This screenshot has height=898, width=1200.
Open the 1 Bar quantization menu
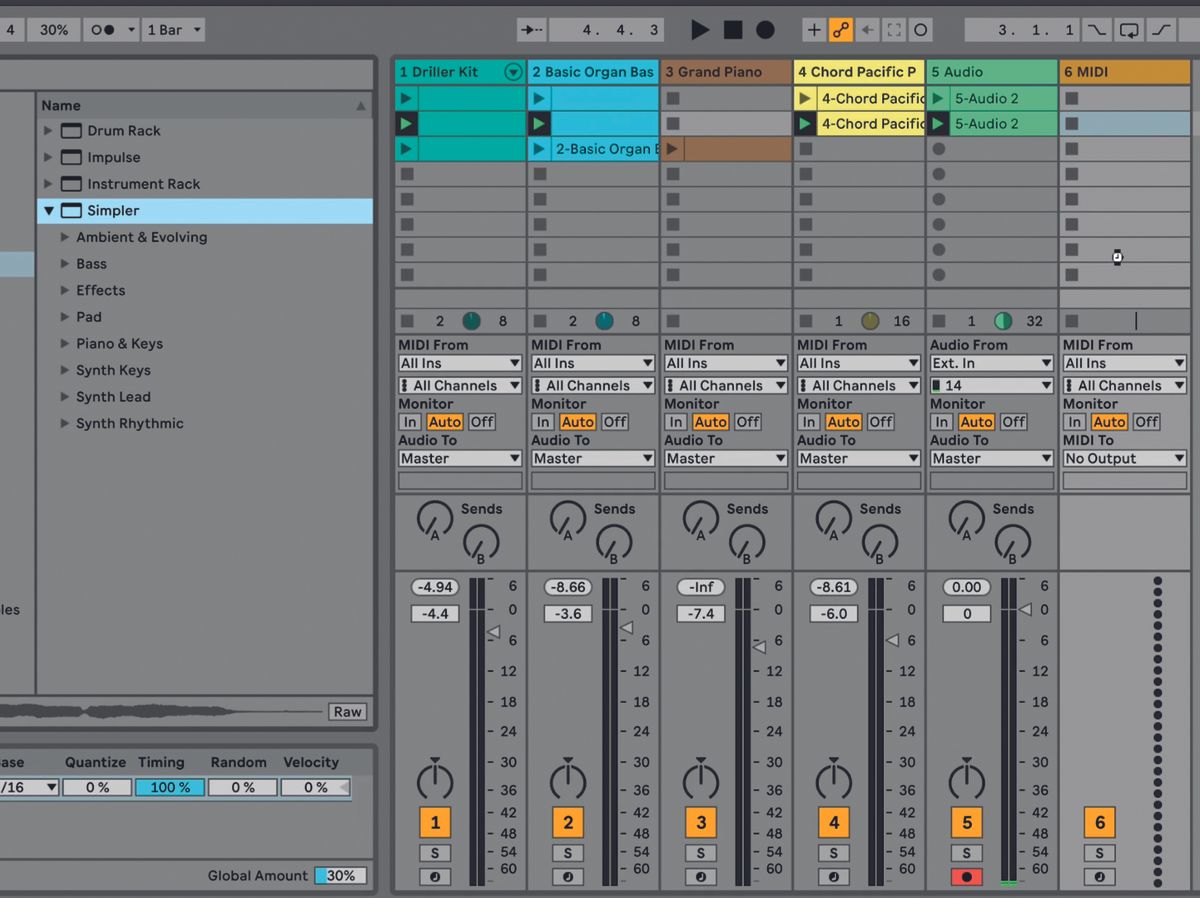tap(174, 30)
